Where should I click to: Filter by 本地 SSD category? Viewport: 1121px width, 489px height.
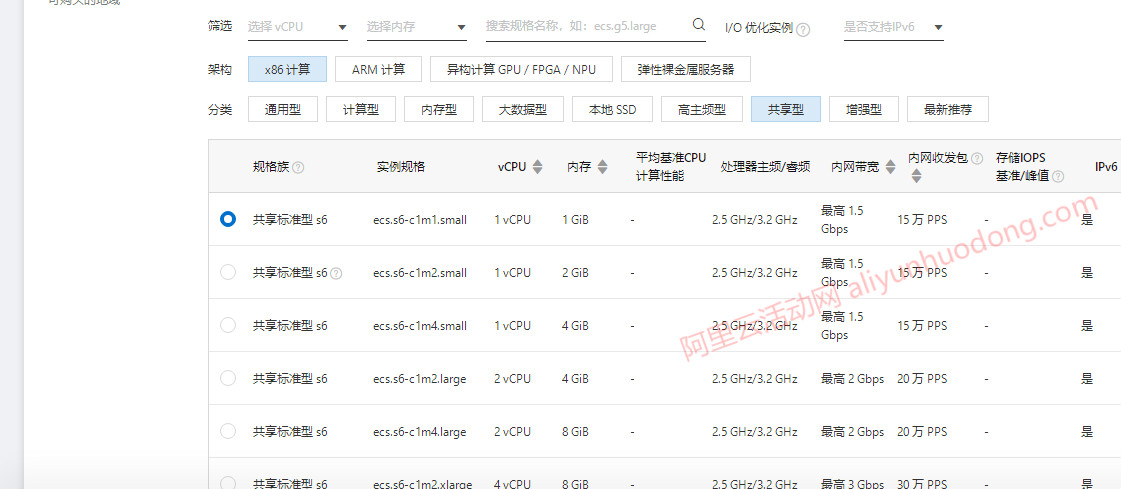(612, 109)
